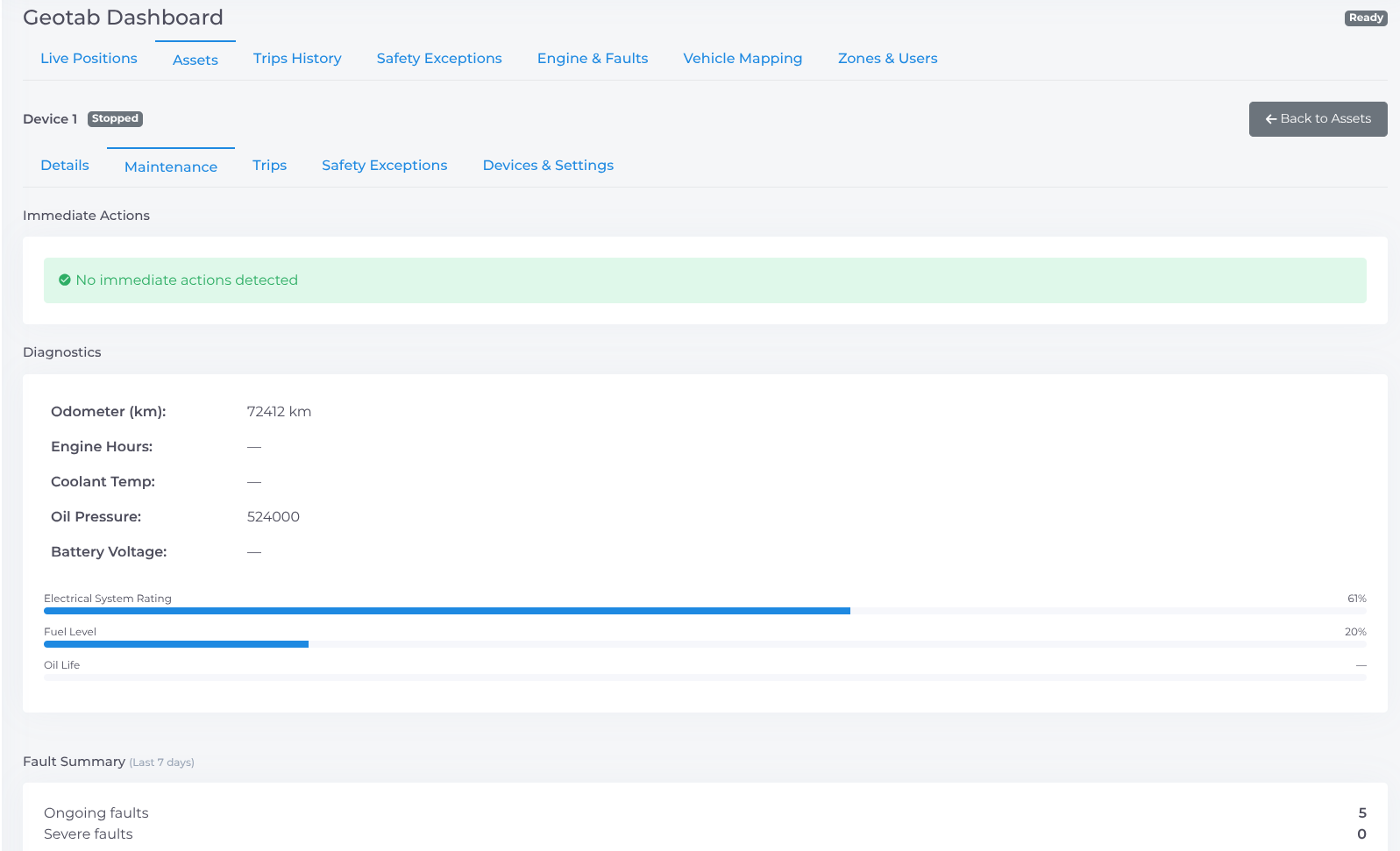Click the Electrical System Rating progress bar
The height and width of the screenshot is (851, 1400).
coord(705,611)
